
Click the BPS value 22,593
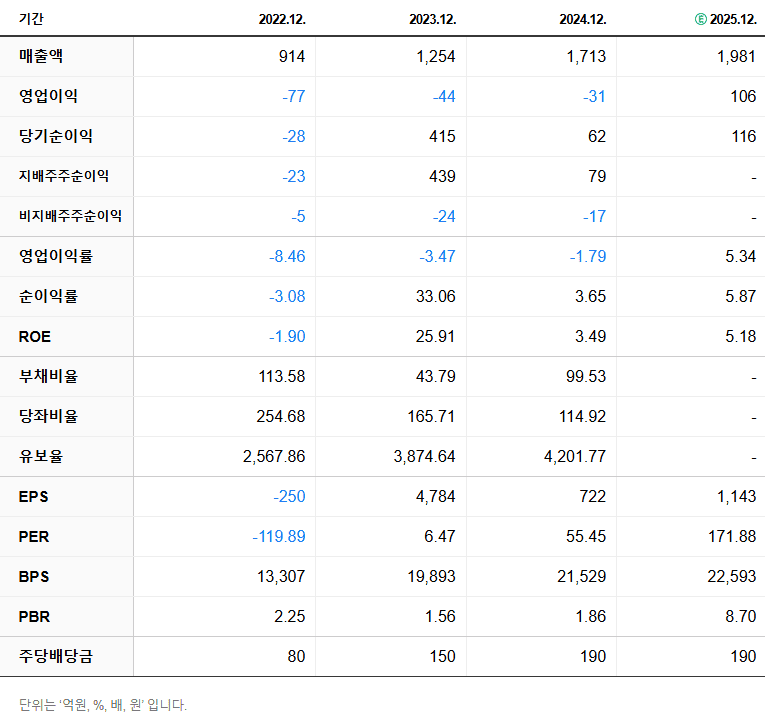click(732, 577)
